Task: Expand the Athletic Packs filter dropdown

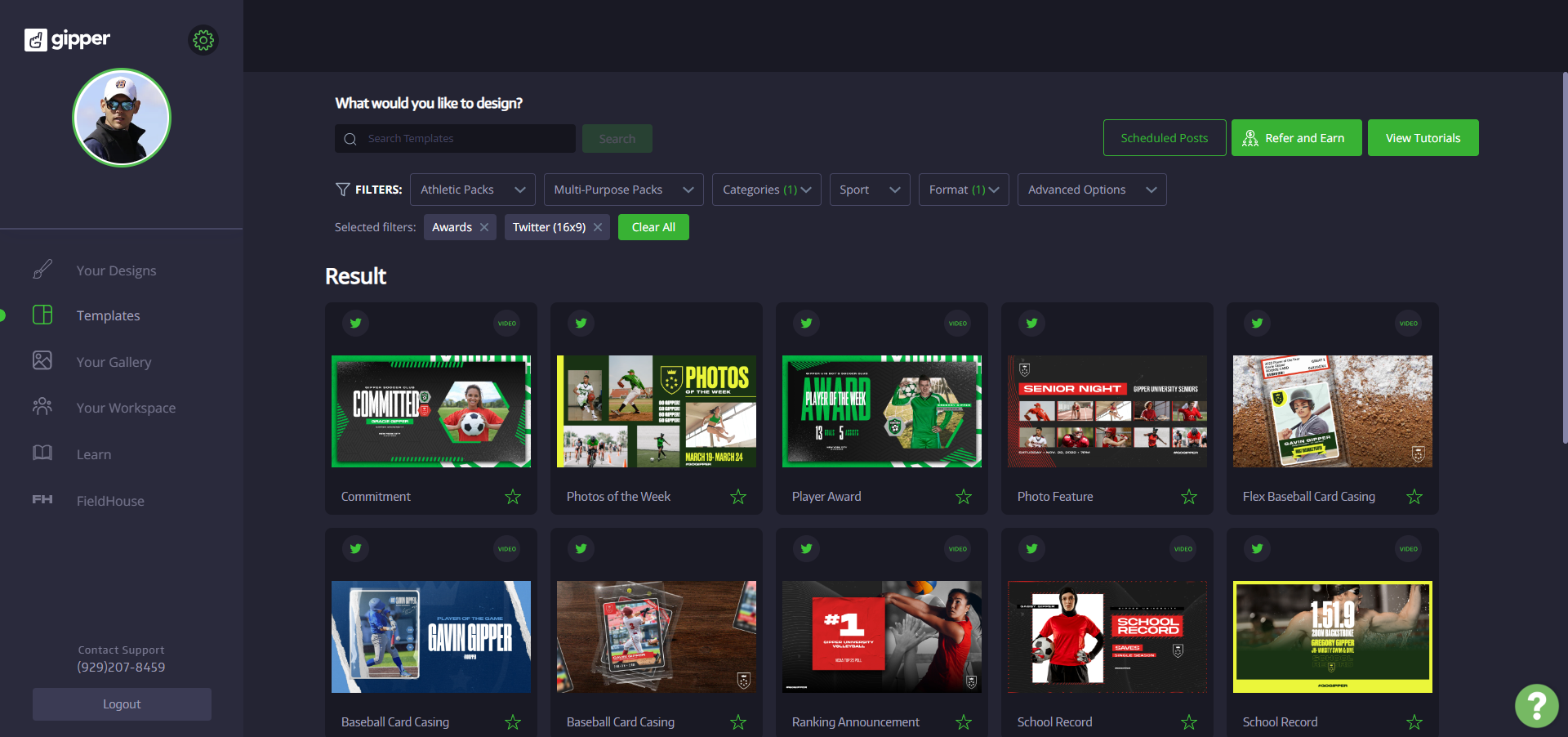Action: click(473, 190)
